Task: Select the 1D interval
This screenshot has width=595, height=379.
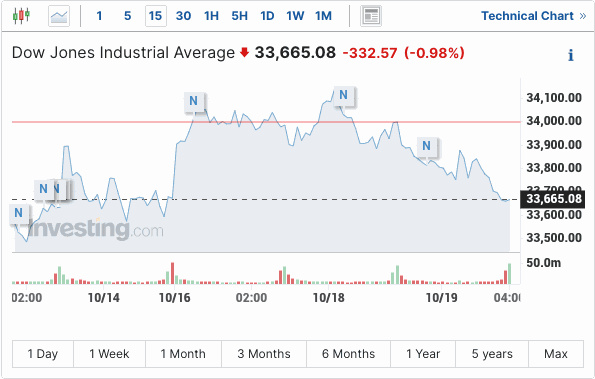Action: 267,16
